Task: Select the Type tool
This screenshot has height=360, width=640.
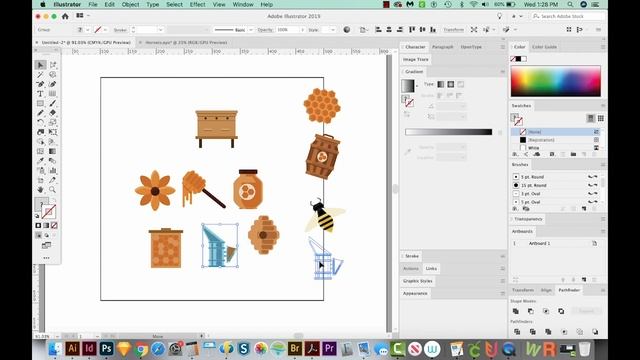Action: pos(40,94)
